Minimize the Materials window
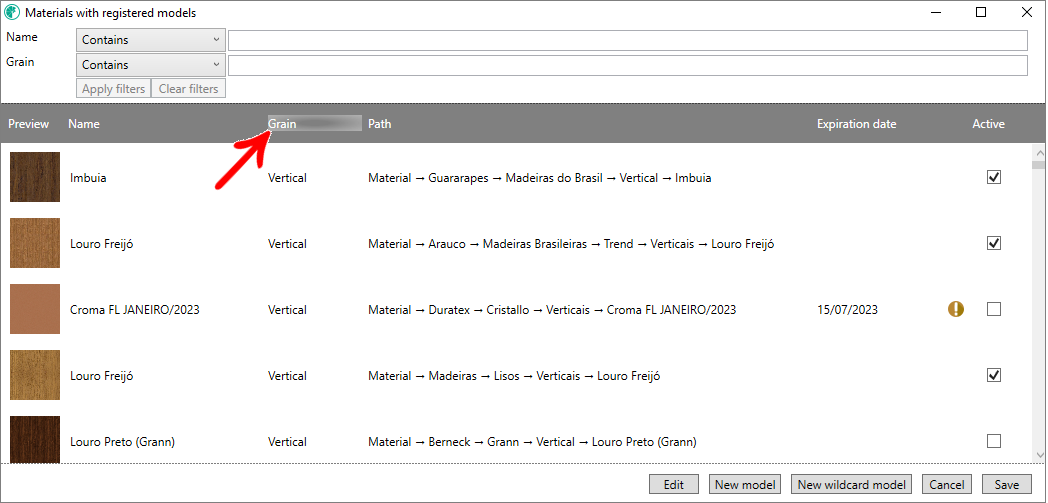The height and width of the screenshot is (503, 1048). pyautogui.click(x=936, y=12)
